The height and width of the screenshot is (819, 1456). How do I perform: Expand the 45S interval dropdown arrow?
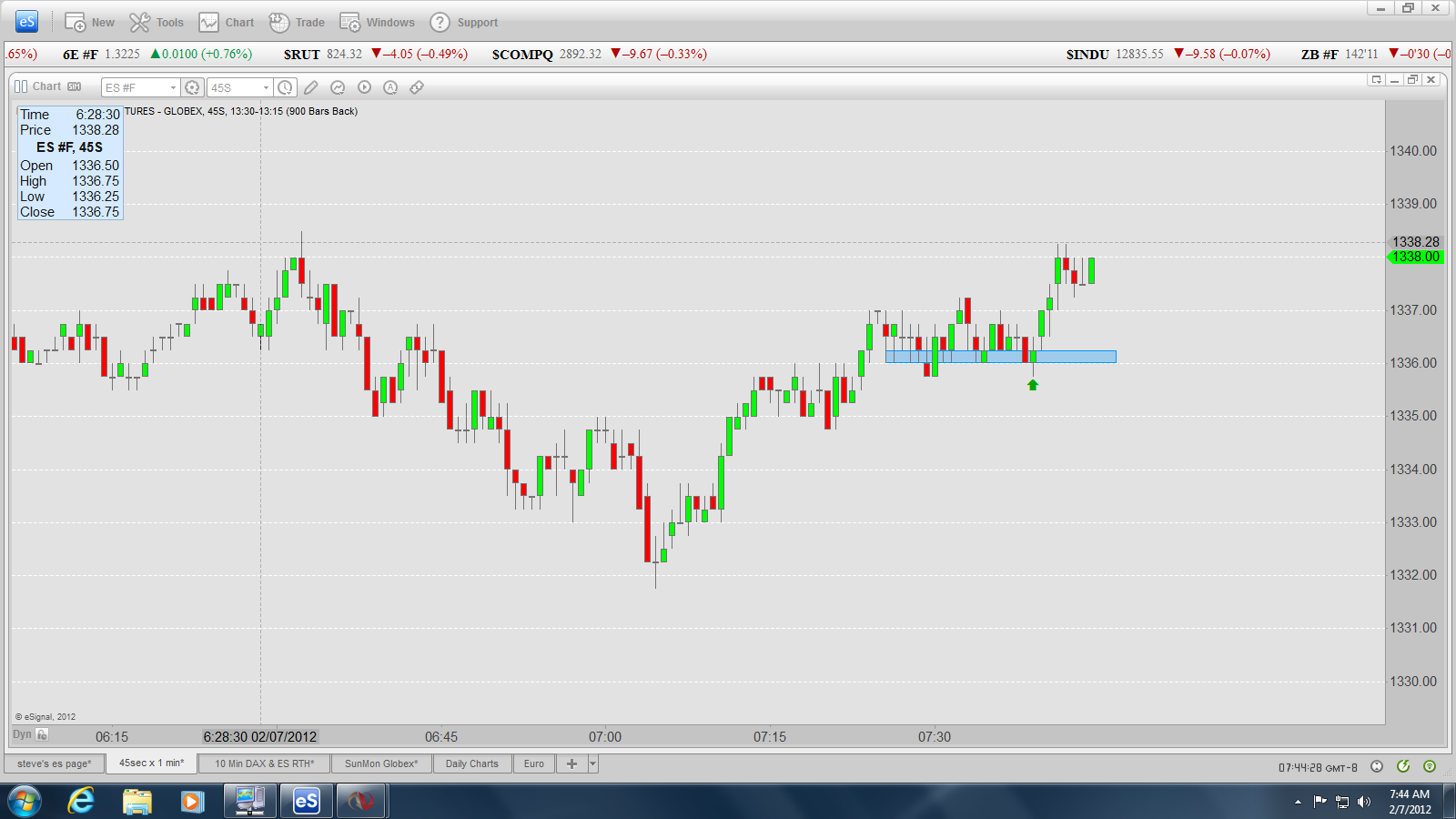[266, 87]
